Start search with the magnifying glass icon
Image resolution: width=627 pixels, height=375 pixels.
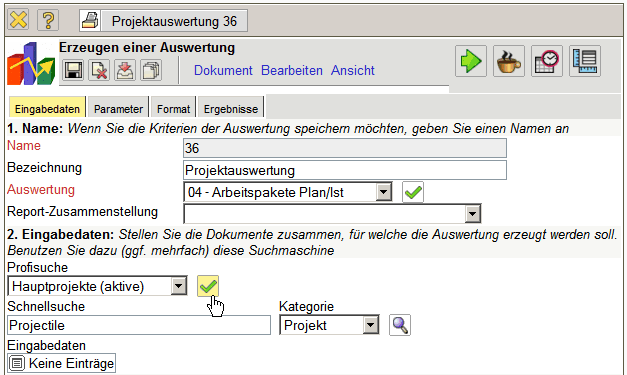pyautogui.click(x=400, y=325)
